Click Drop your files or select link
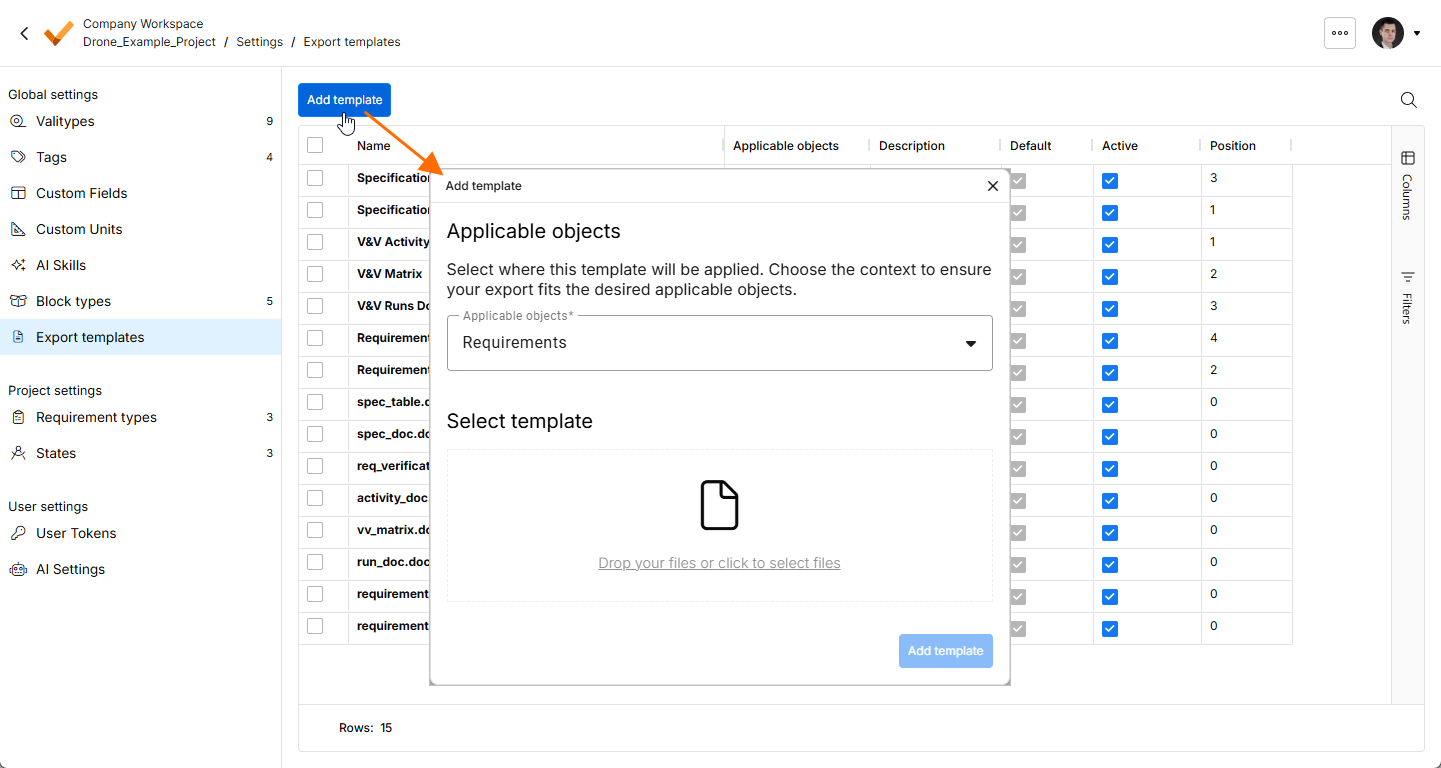Viewport: 1441px width, 768px height. (x=719, y=563)
